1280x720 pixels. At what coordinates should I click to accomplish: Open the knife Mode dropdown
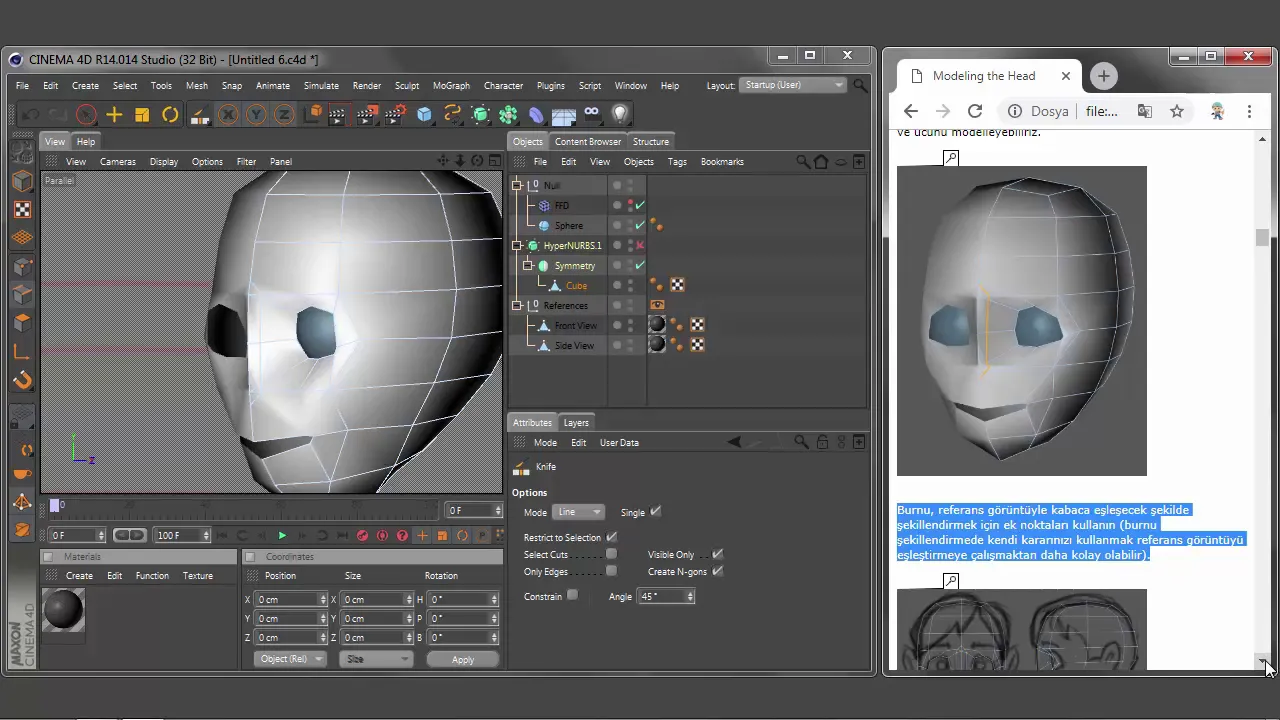click(579, 512)
